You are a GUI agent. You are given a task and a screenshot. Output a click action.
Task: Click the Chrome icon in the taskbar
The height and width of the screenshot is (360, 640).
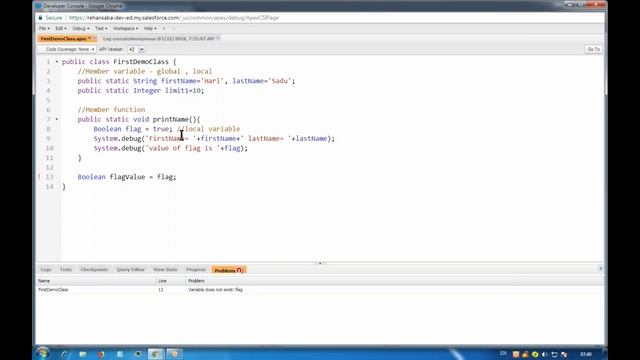(x=156, y=354)
